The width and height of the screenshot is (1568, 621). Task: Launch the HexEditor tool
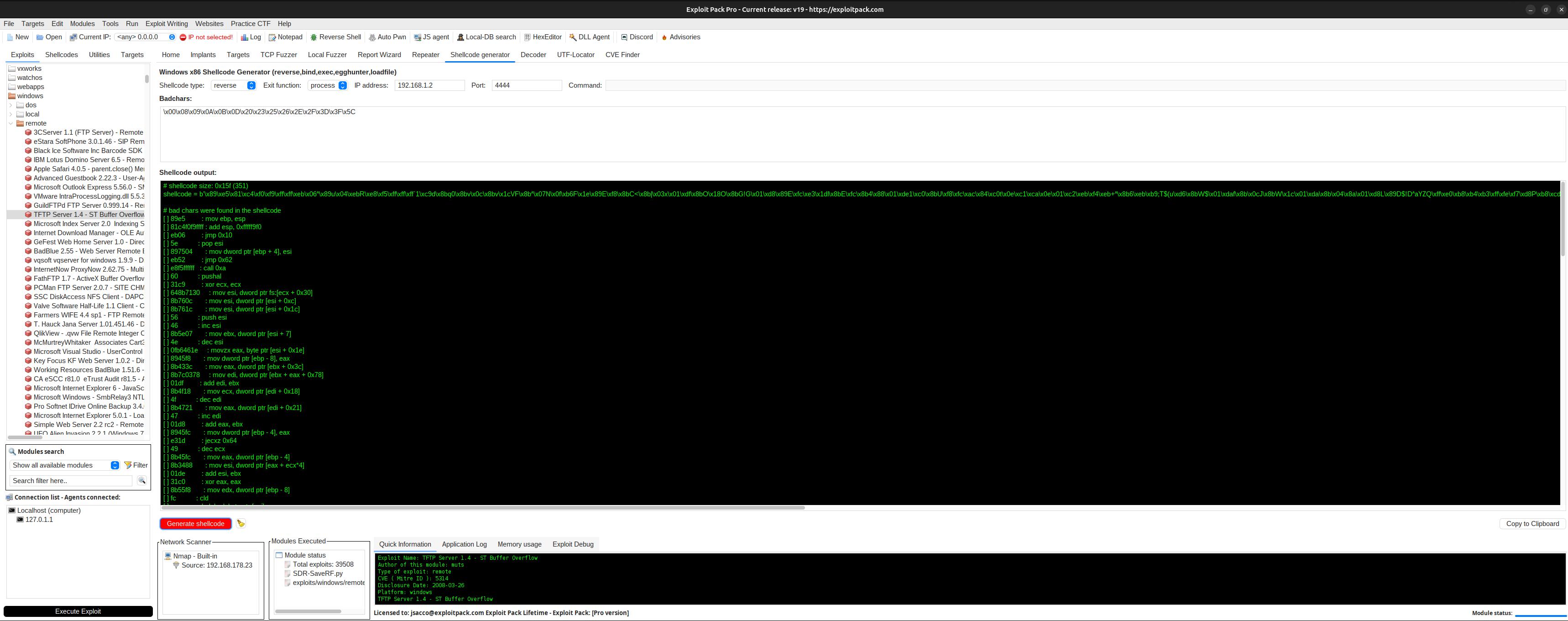pos(542,37)
